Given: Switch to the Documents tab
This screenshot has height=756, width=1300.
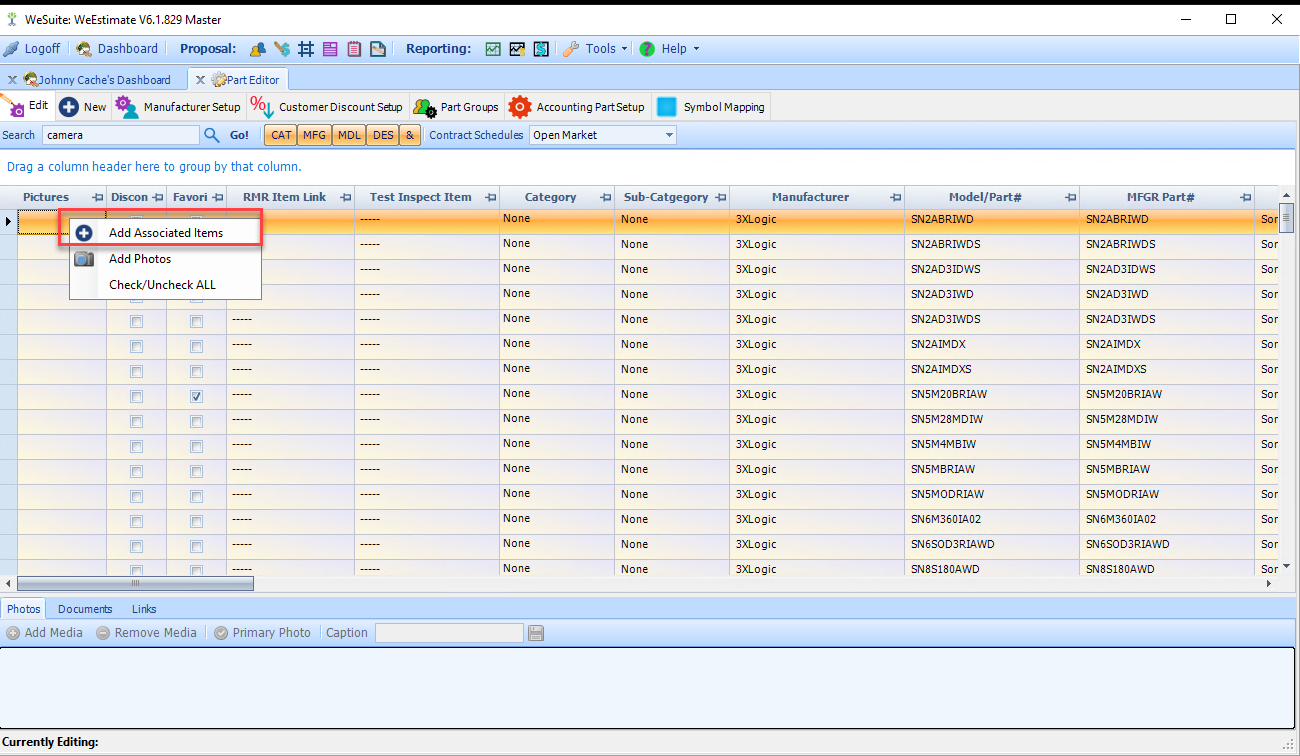Looking at the screenshot, I should click(x=85, y=609).
